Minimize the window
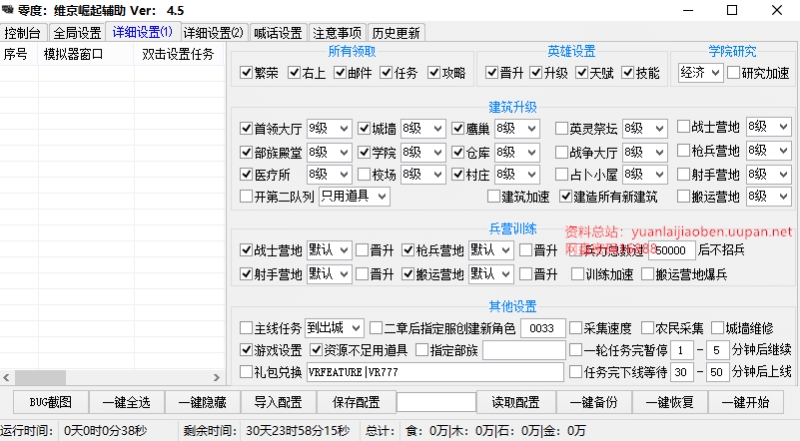The width and height of the screenshot is (800, 441). 687,10
